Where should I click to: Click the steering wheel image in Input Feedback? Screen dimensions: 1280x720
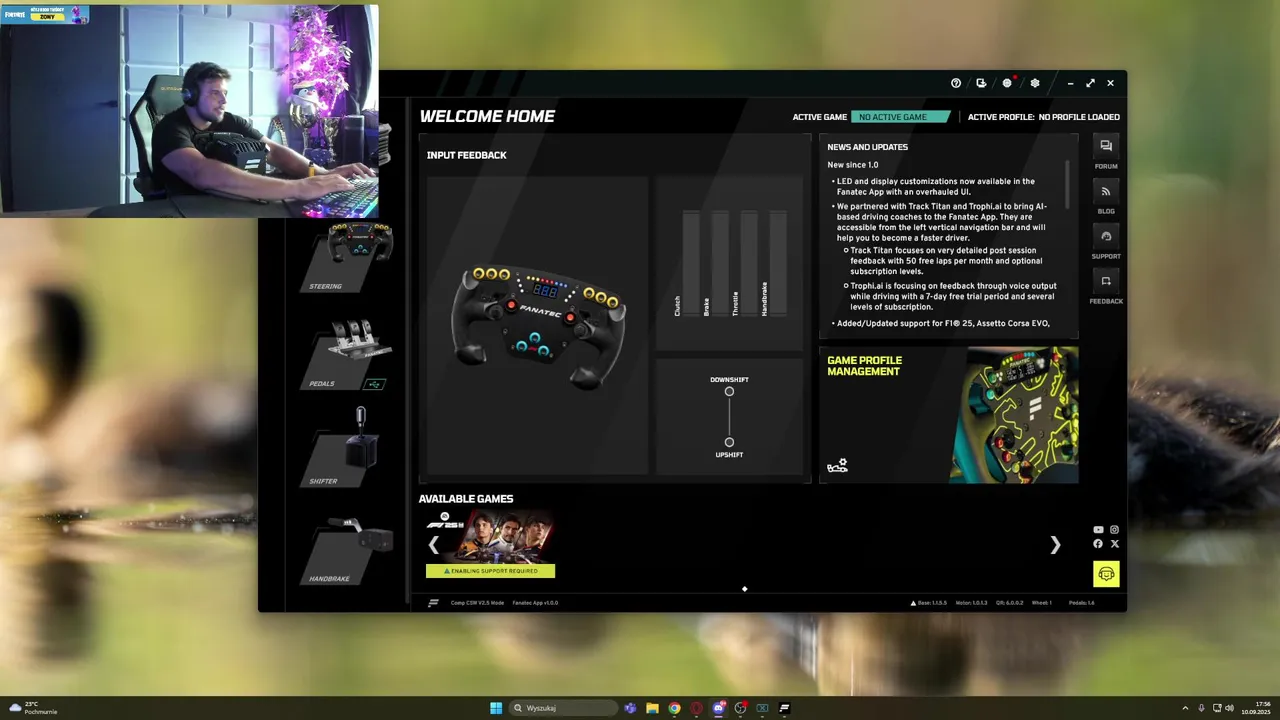[539, 326]
